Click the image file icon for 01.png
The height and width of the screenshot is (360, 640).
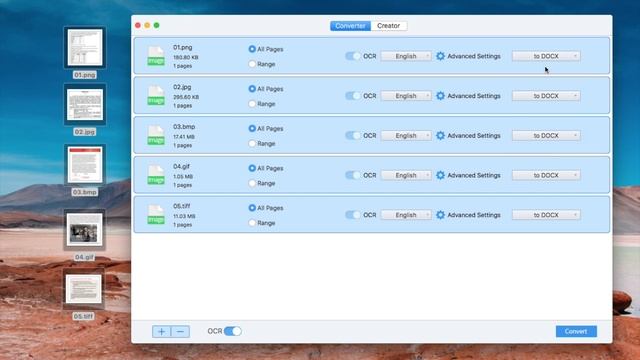[156, 56]
